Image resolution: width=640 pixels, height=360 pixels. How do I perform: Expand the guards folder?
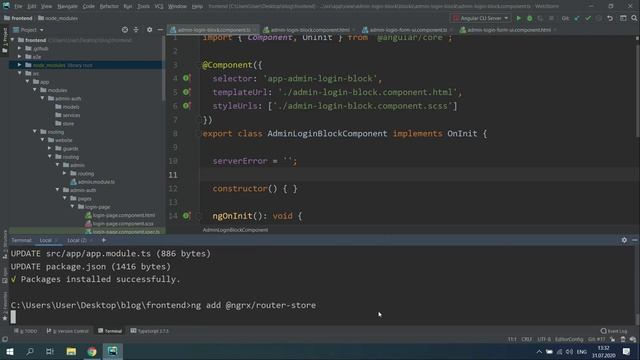click(50, 148)
